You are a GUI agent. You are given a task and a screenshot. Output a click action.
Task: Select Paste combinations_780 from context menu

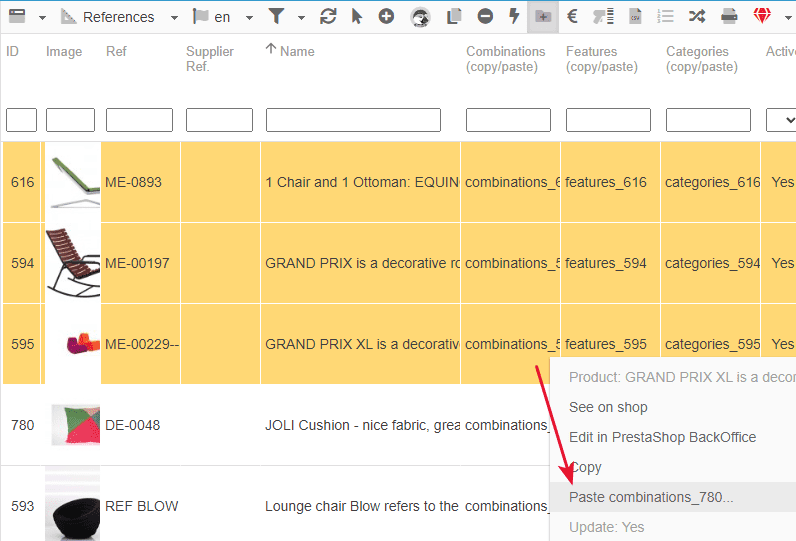click(x=651, y=497)
